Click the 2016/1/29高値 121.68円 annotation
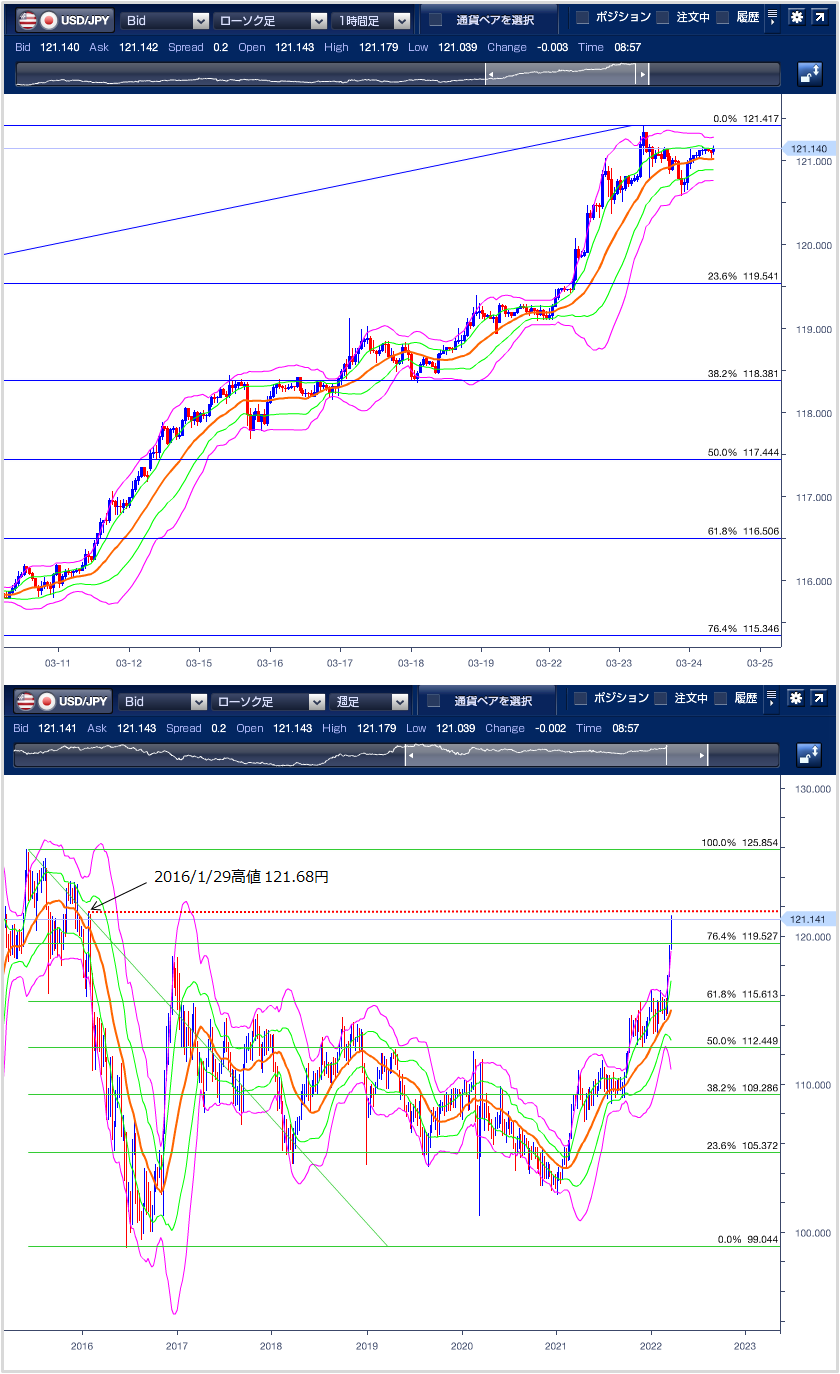Viewport: 840px width, 1374px height. [241, 877]
